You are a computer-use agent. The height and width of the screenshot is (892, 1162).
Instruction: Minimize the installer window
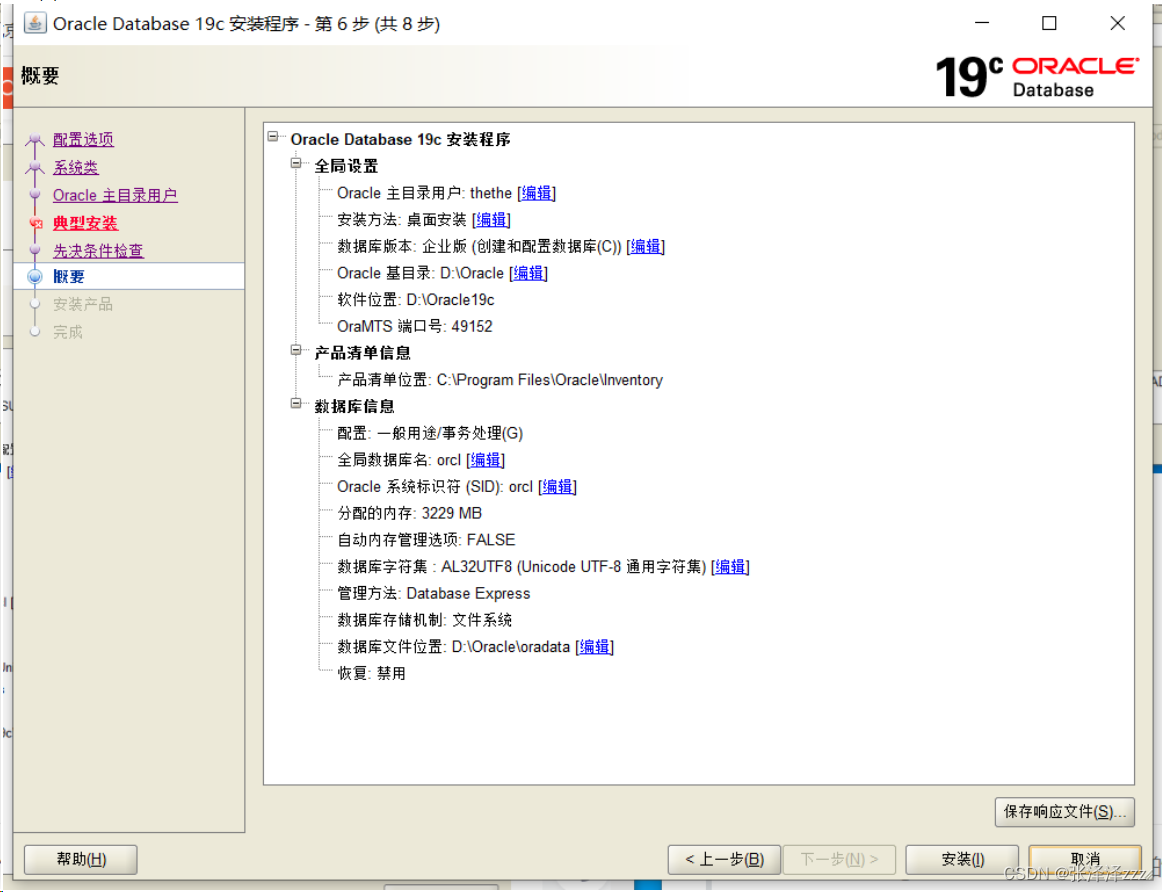(x=982, y=23)
